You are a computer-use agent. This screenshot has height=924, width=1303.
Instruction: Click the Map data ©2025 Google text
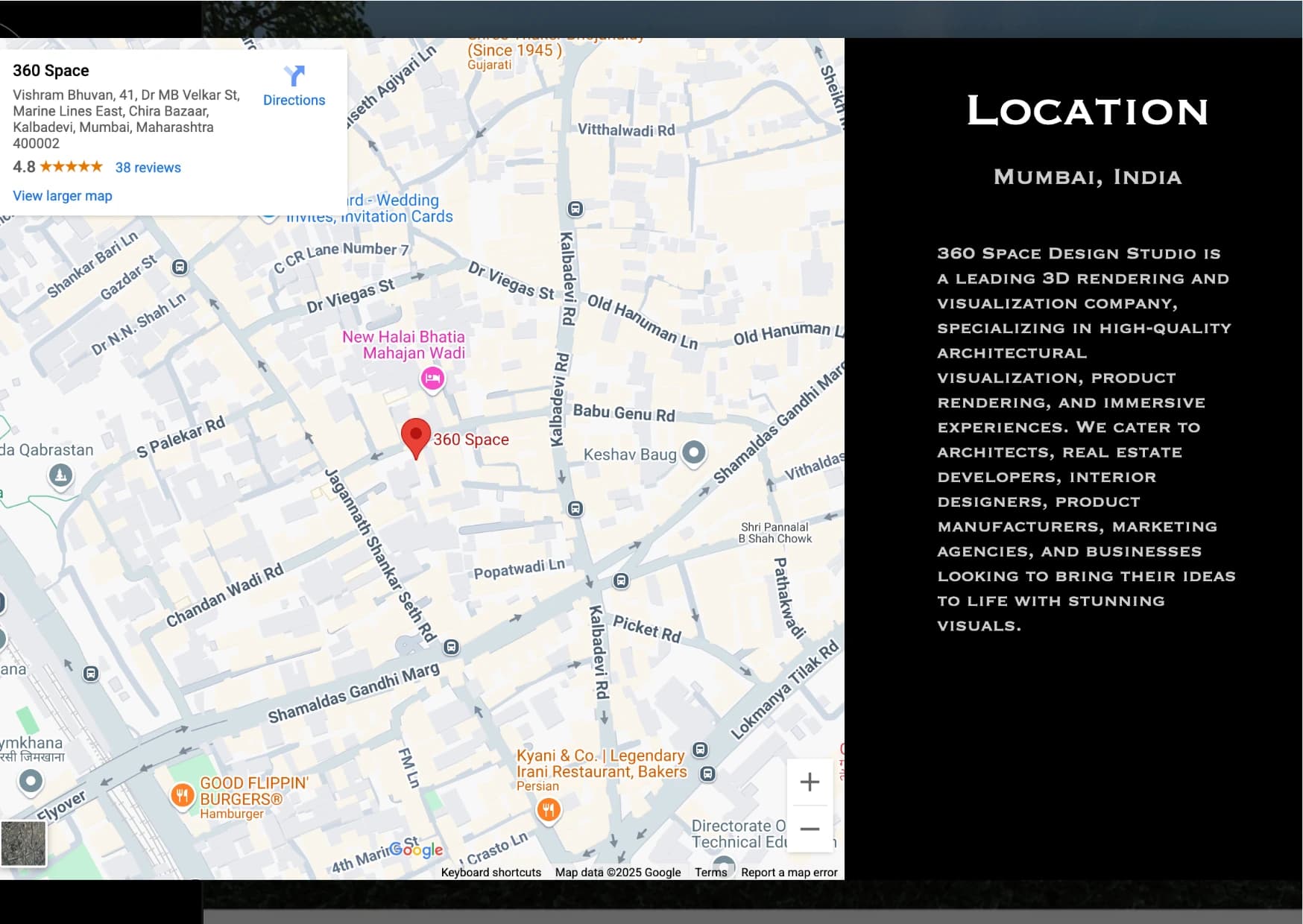tap(618, 873)
